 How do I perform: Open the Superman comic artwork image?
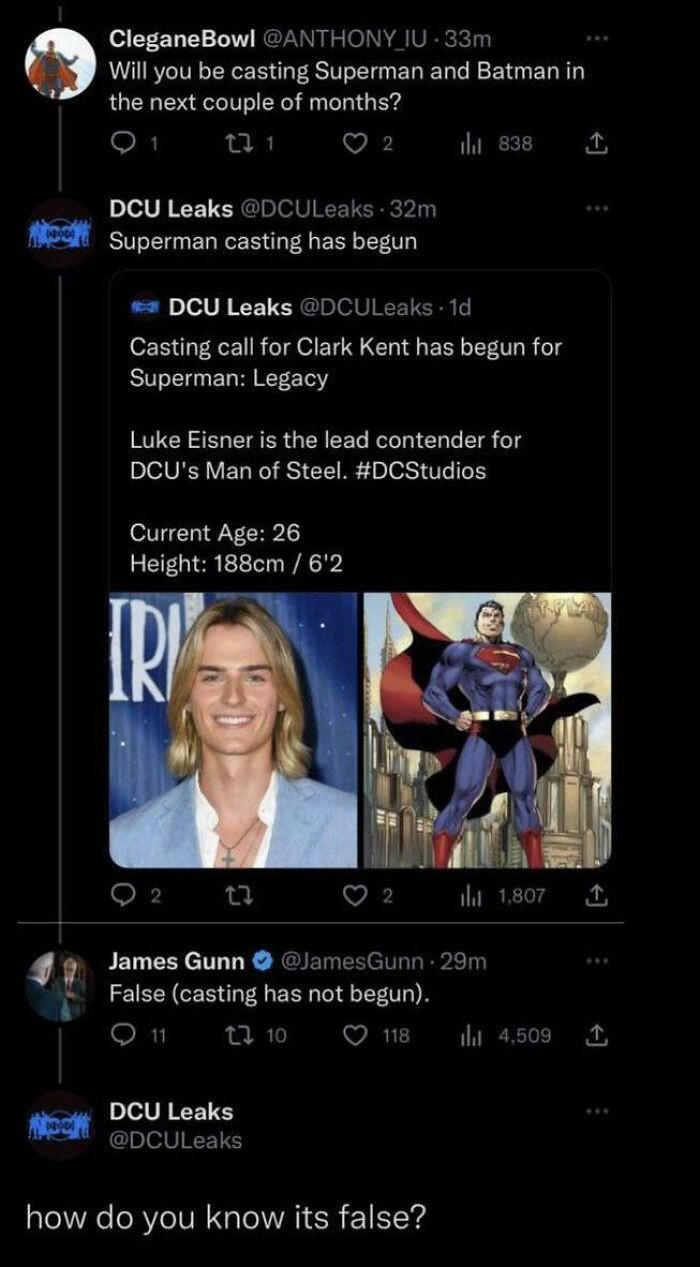[487, 730]
